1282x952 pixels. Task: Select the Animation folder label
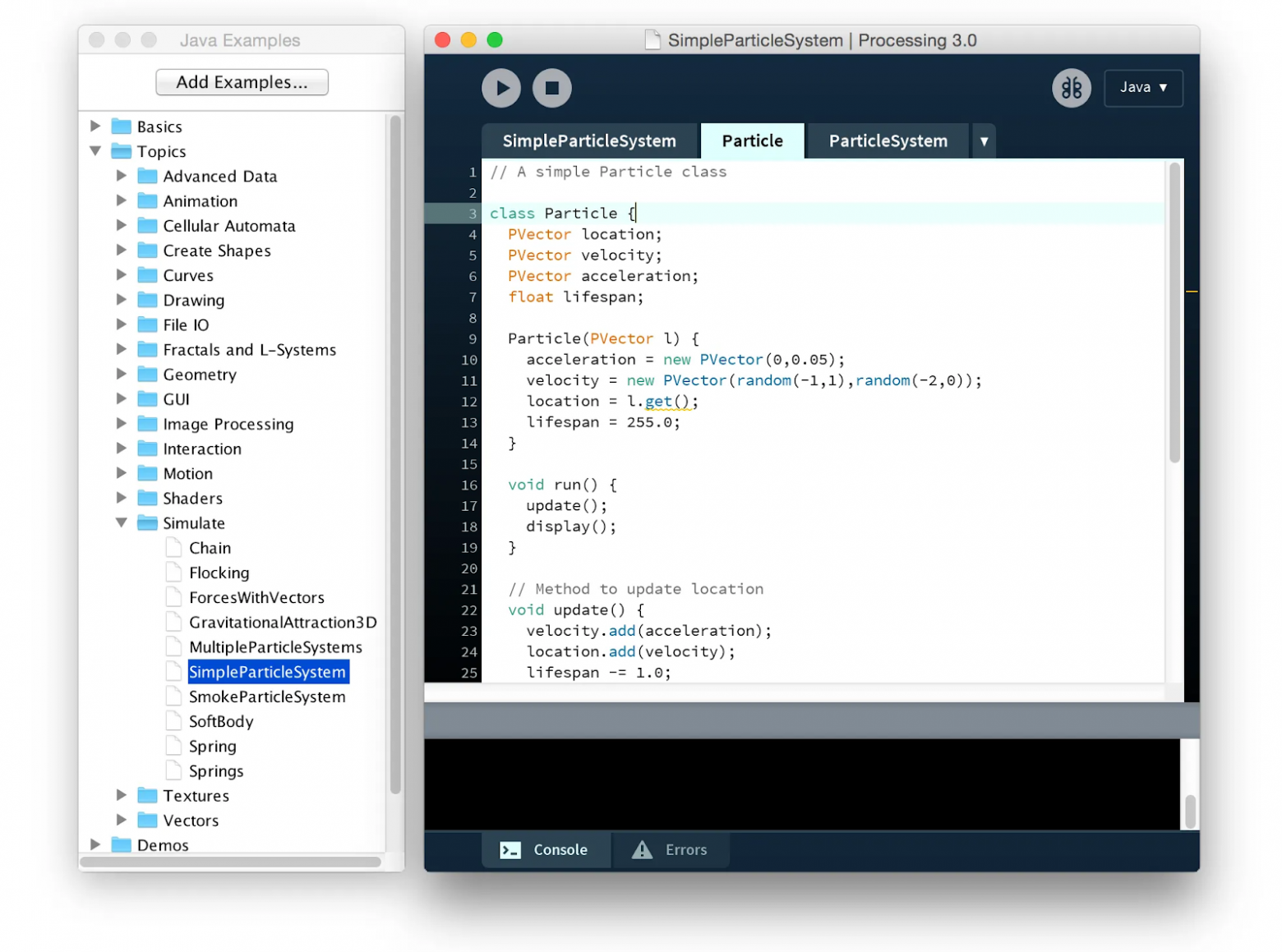coord(200,201)
